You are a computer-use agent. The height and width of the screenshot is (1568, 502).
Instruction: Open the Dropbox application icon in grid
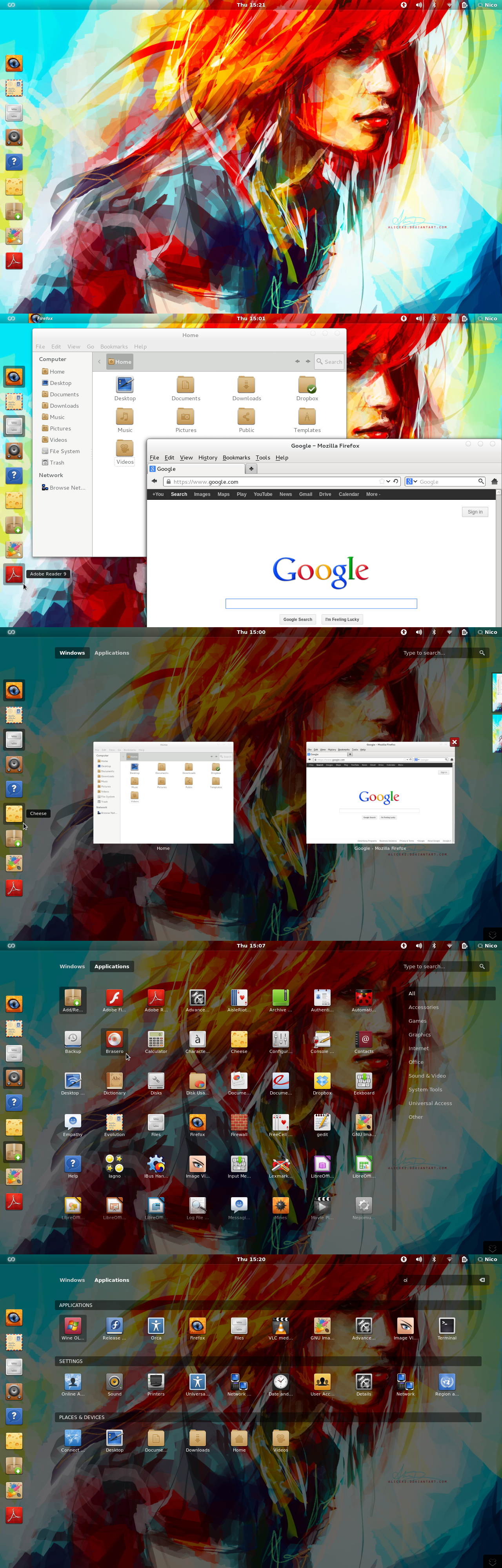322,1083
